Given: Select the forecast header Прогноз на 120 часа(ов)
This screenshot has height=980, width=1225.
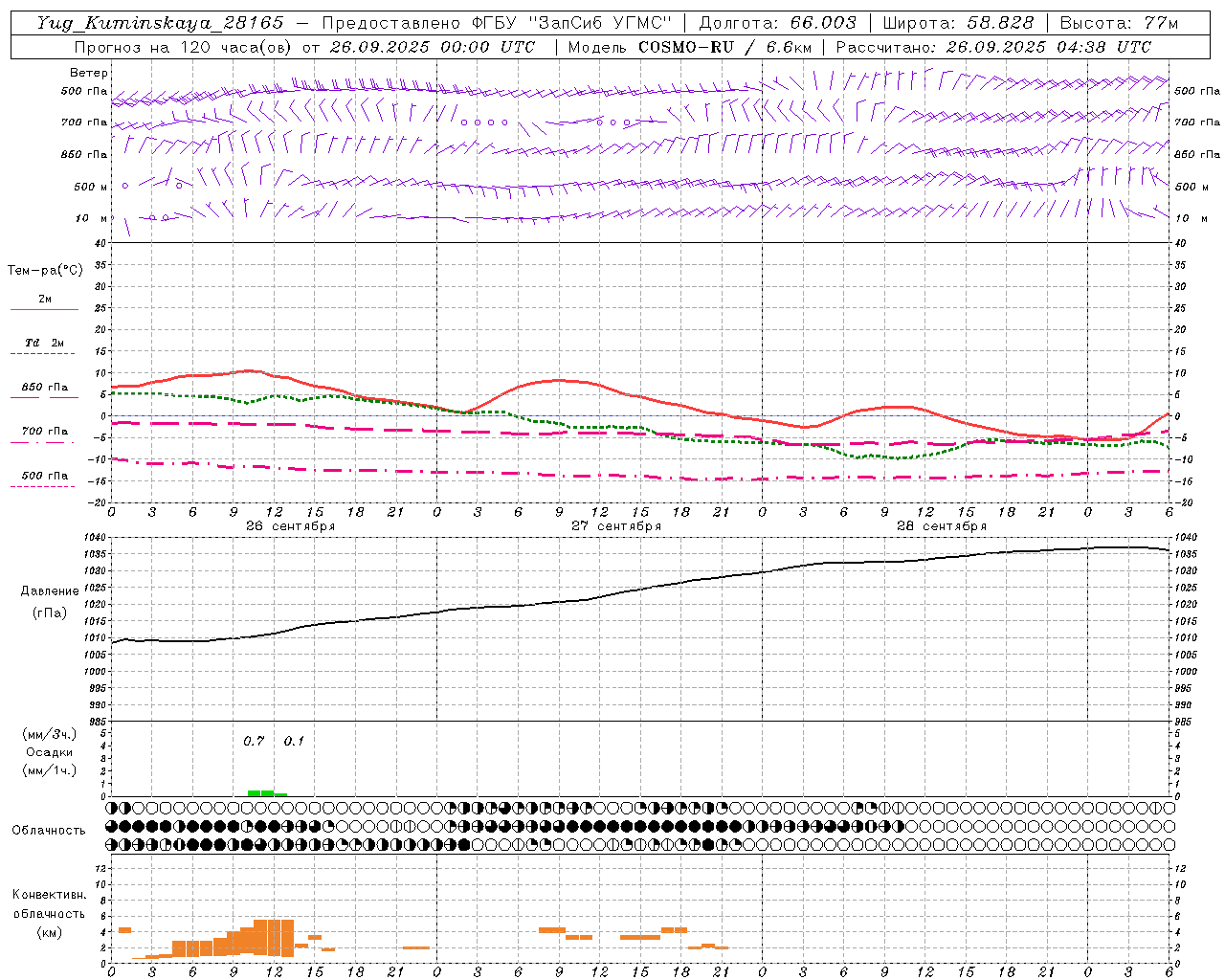Looking at the screenshot, I should pos(185,47).
